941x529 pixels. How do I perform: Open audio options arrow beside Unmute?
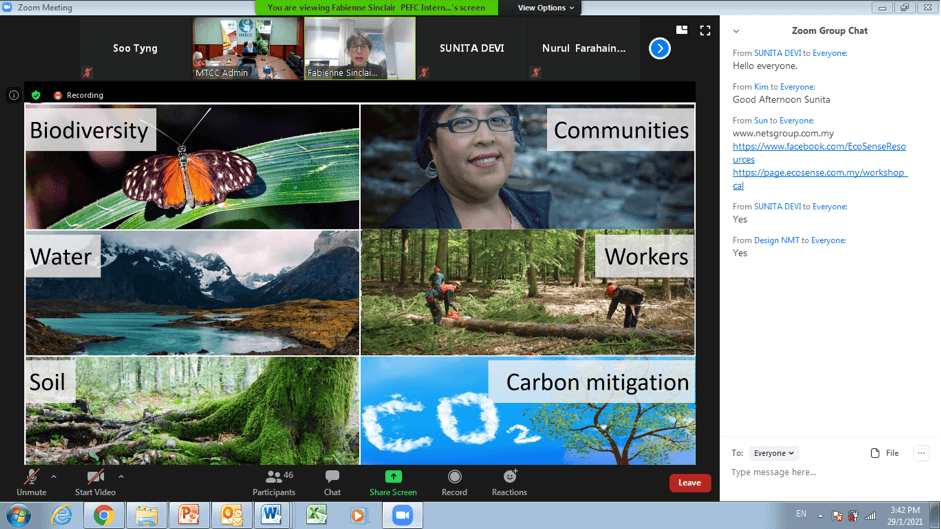coord(54,477)
